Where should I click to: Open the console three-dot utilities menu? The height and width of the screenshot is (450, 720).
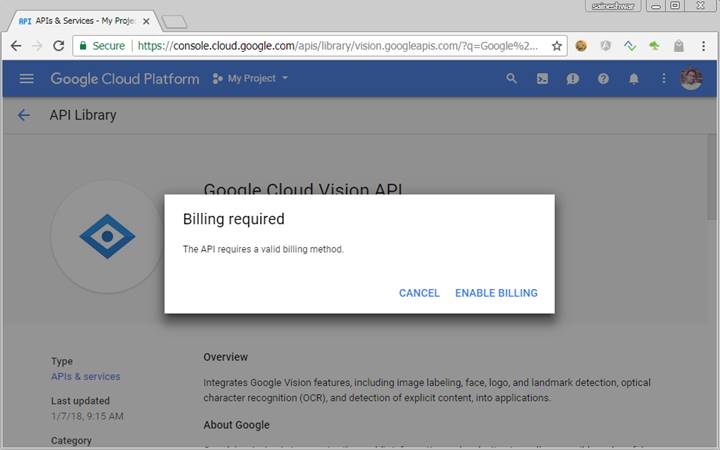(x=663, y=78)
